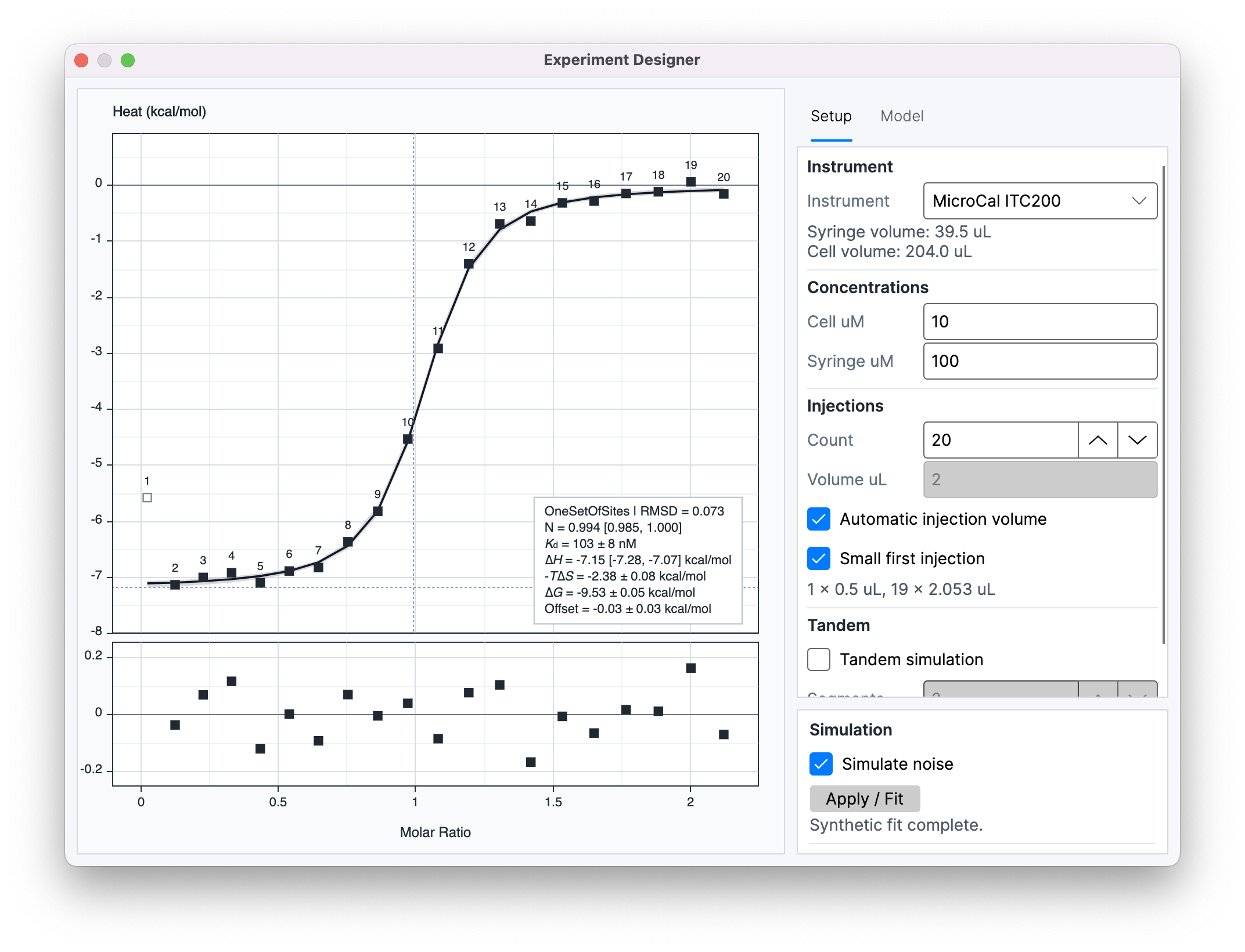The image size is (1245, 952).
Task: Click the fit results legend box
Action: click(638, 560)
